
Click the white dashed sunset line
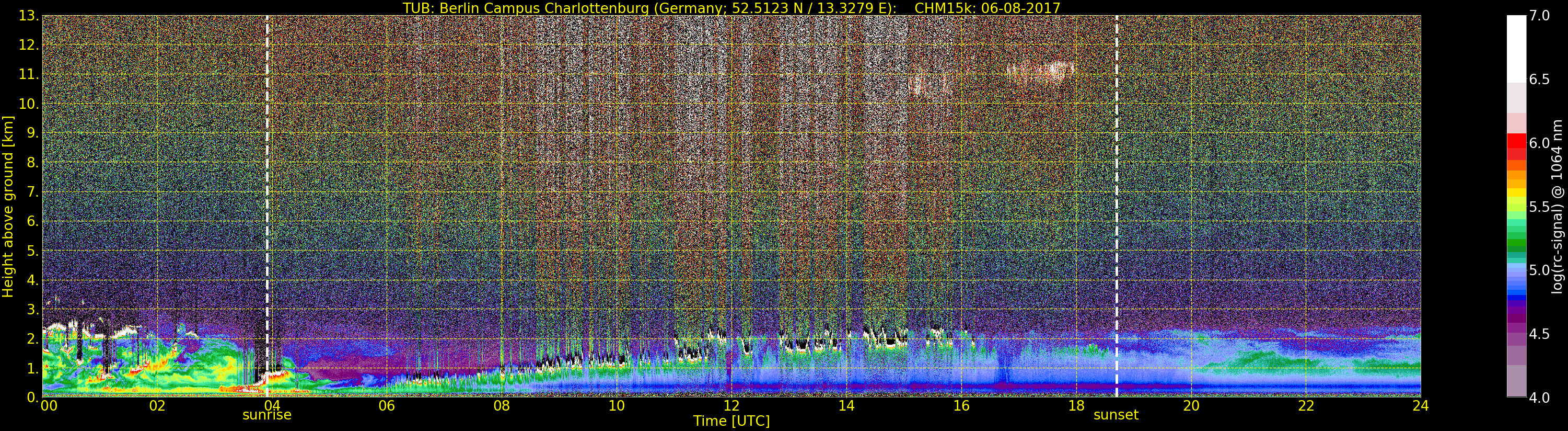coord(1117,206)
